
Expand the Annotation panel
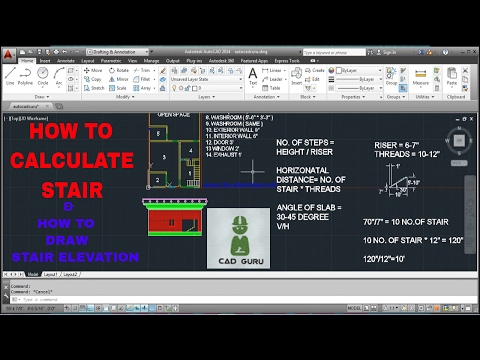tap(267, 97)
